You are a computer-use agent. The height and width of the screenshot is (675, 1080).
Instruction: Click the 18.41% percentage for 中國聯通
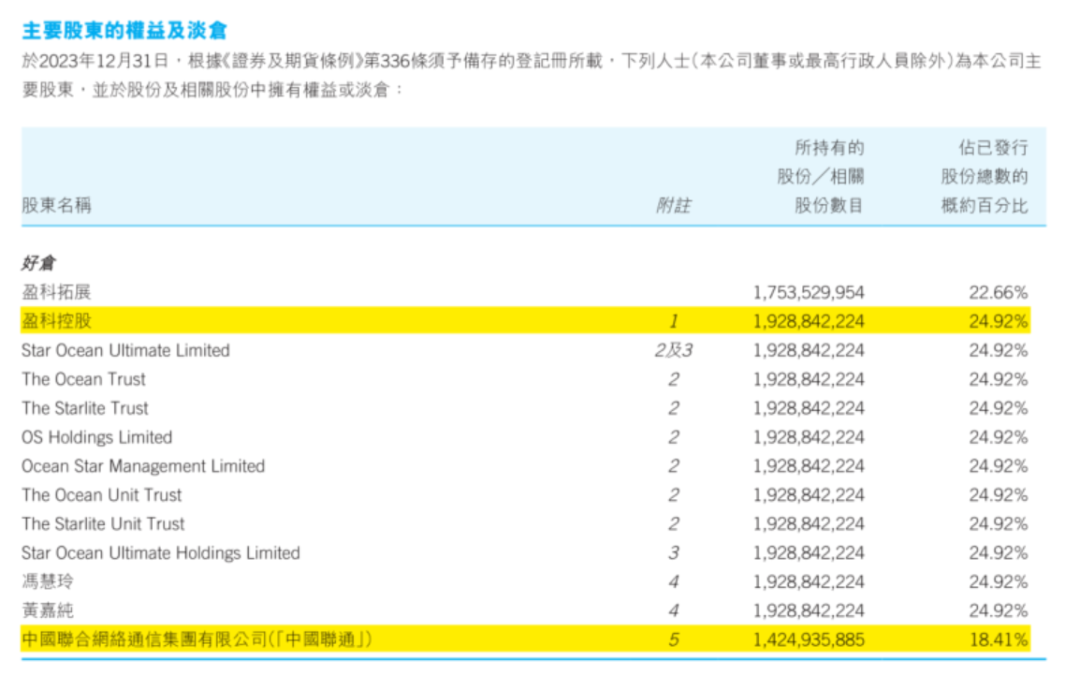point(998,639)
